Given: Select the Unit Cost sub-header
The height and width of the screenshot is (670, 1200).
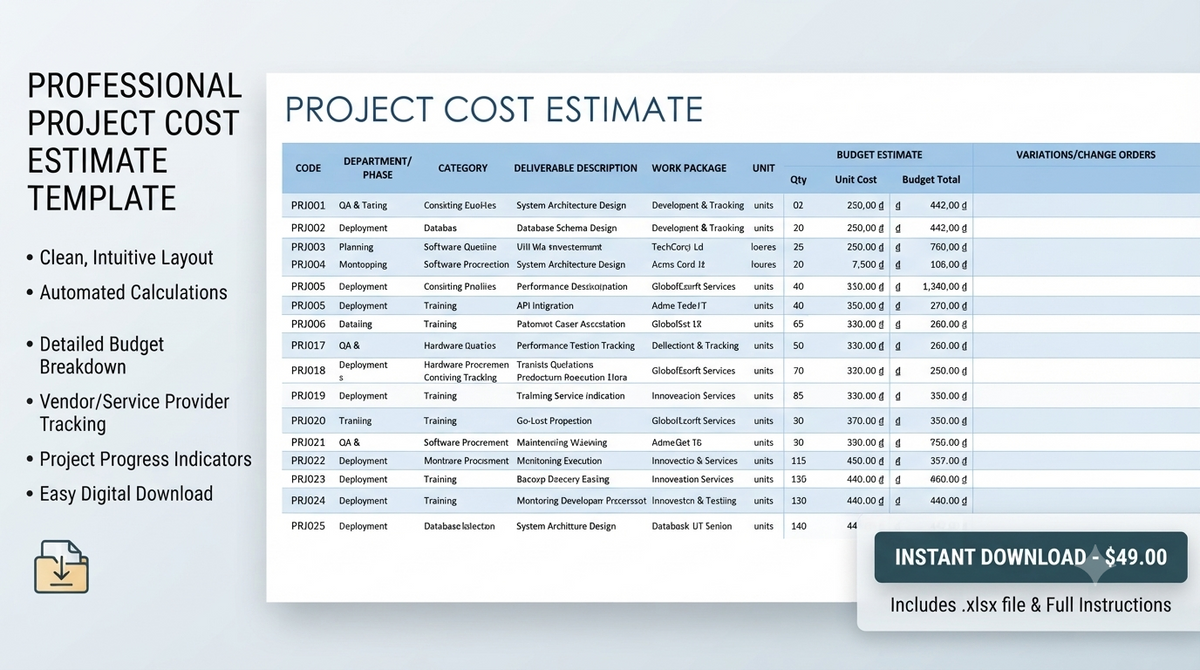Looking at the screenshot, I should [x=856, y=180].
